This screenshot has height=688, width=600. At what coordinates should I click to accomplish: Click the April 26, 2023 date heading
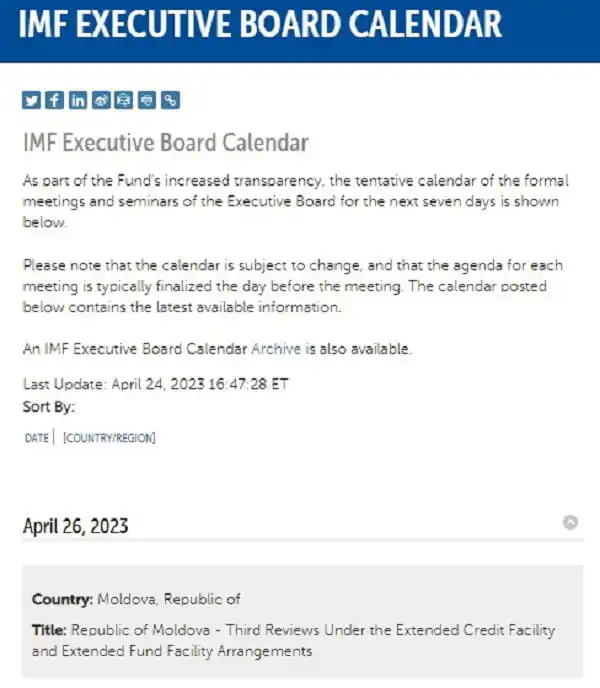pyautogui.click(x=75, y=526)
